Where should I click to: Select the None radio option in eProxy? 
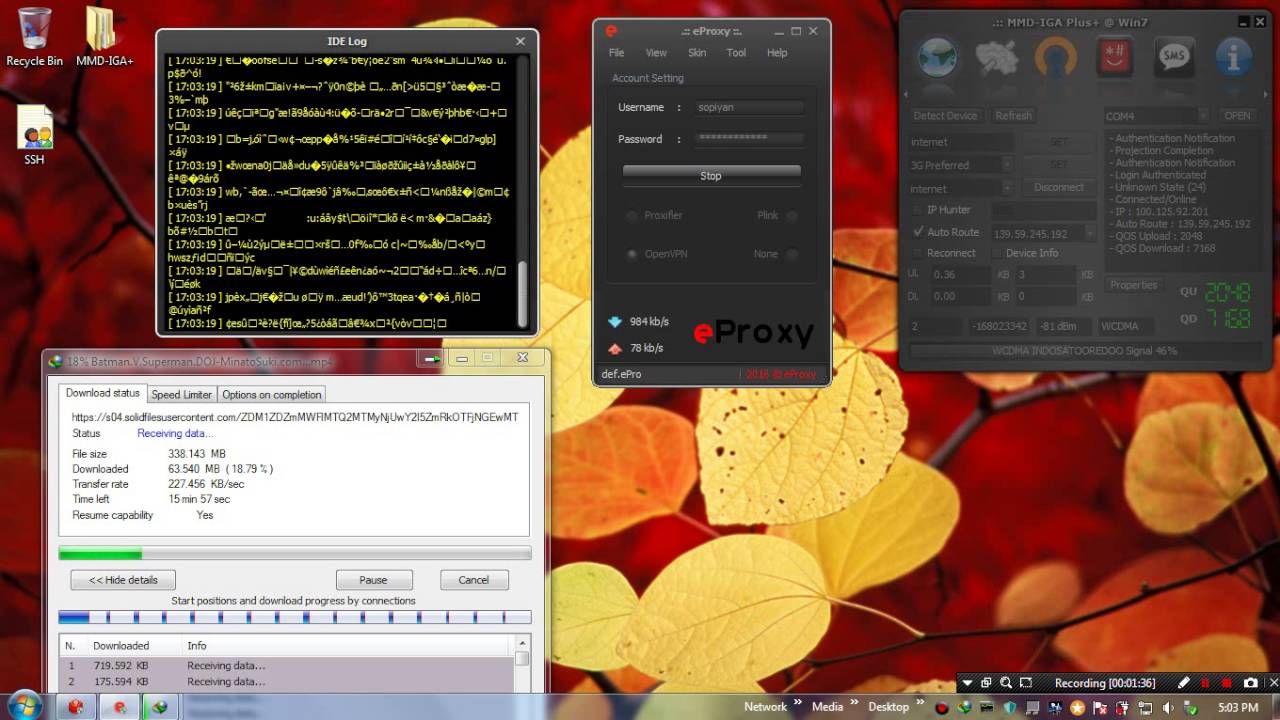[x=791, y=254]
